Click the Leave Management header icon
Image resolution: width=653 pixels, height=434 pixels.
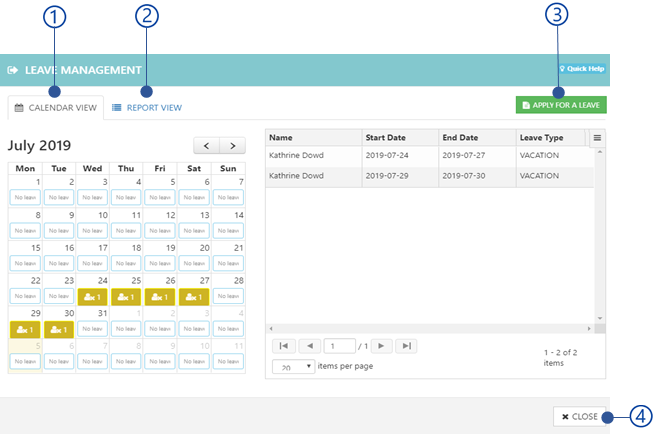coord(12,70)
